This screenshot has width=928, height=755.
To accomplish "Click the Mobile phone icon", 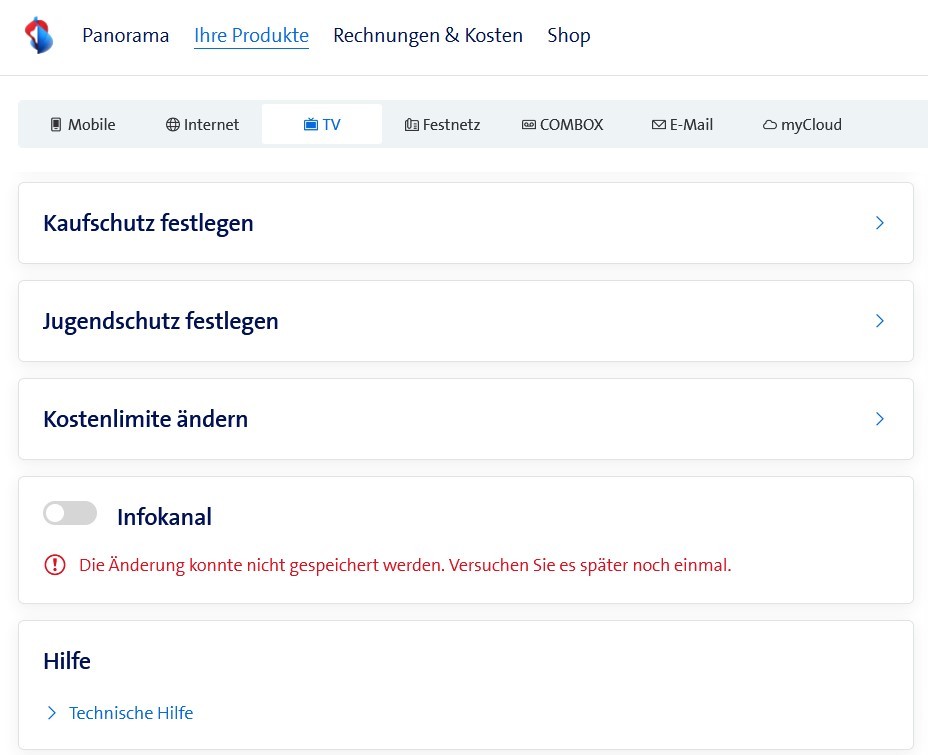I will (56, 125).
